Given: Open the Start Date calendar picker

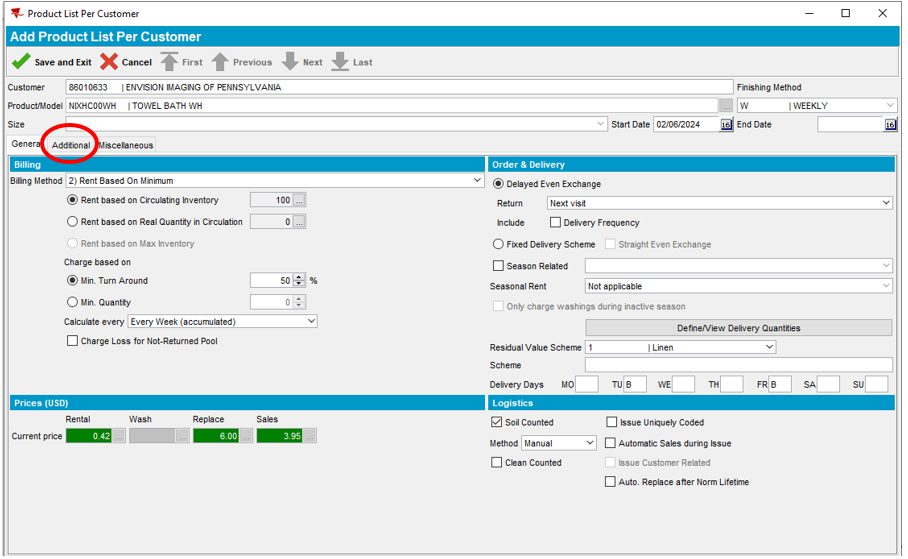Looking at the screenshot, I should [725, 125].
